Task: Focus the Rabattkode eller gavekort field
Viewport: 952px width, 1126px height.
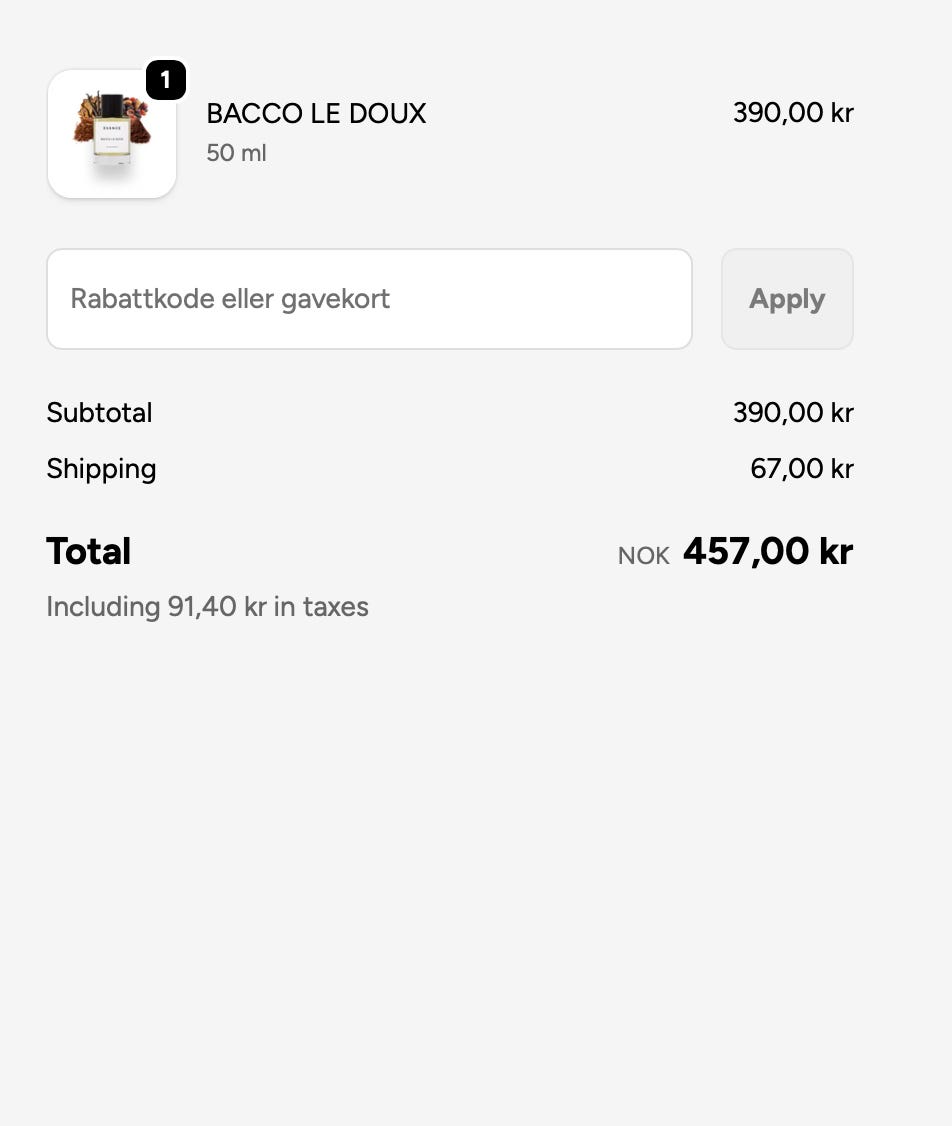Action: (369, 299)
